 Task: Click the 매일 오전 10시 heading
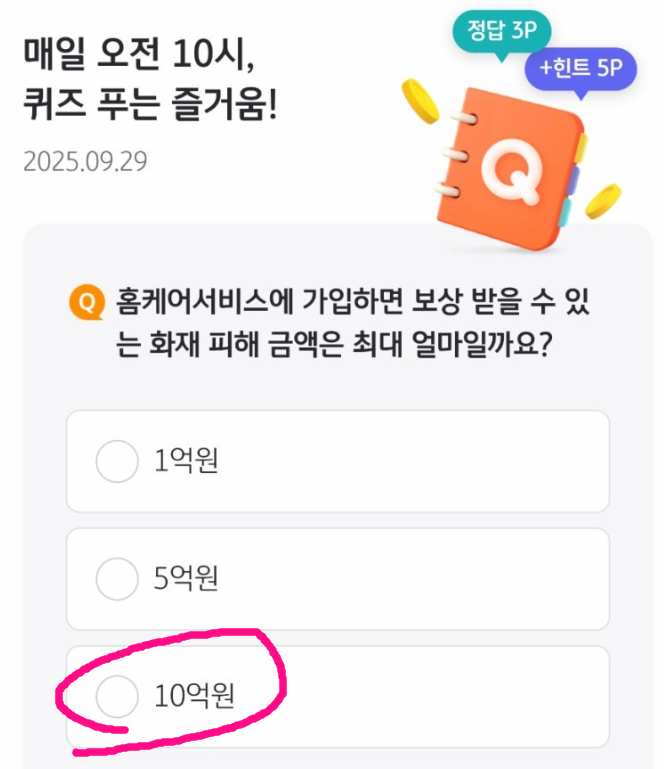tap(139, 53)
